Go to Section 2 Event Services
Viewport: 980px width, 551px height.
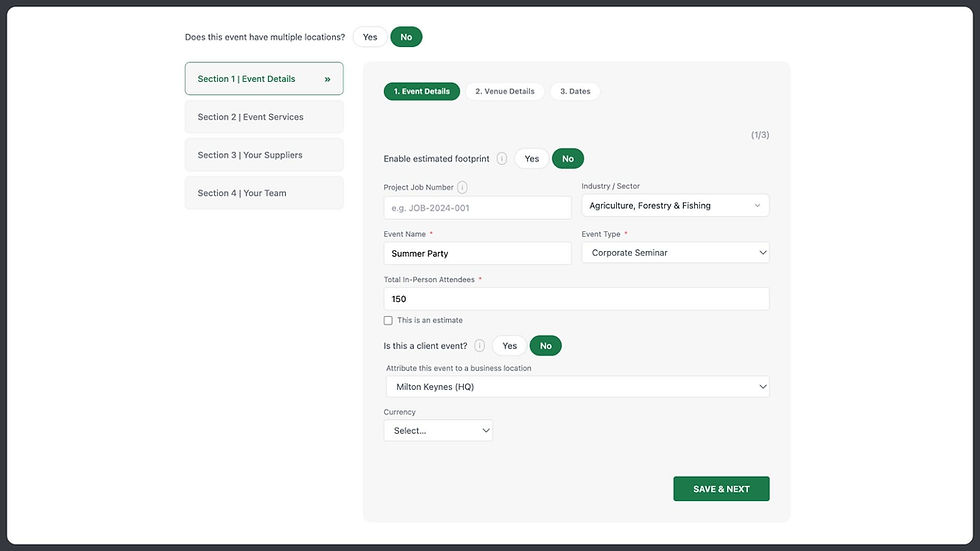click(x=264, y=117)
